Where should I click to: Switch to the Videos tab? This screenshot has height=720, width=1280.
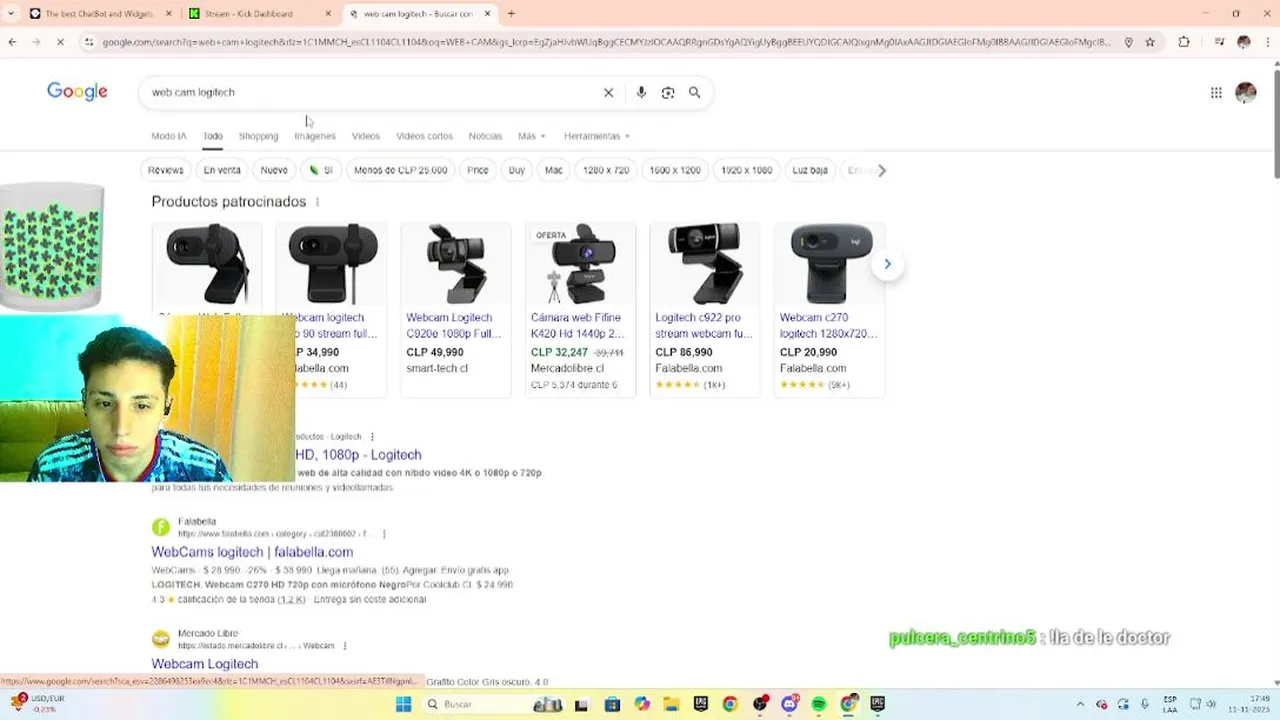(365, 136)
